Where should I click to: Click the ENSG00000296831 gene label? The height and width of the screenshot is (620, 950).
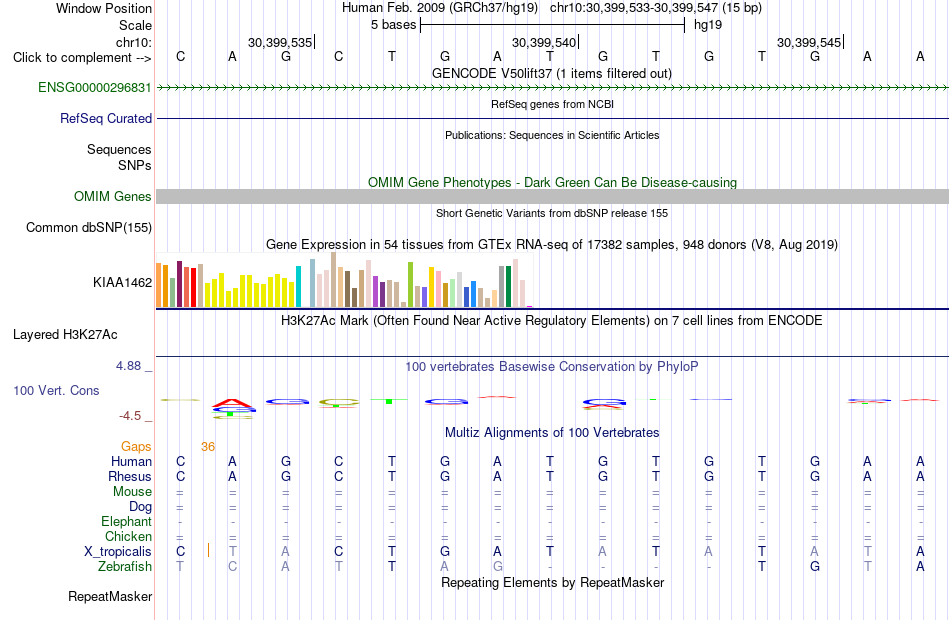(95, 87)
